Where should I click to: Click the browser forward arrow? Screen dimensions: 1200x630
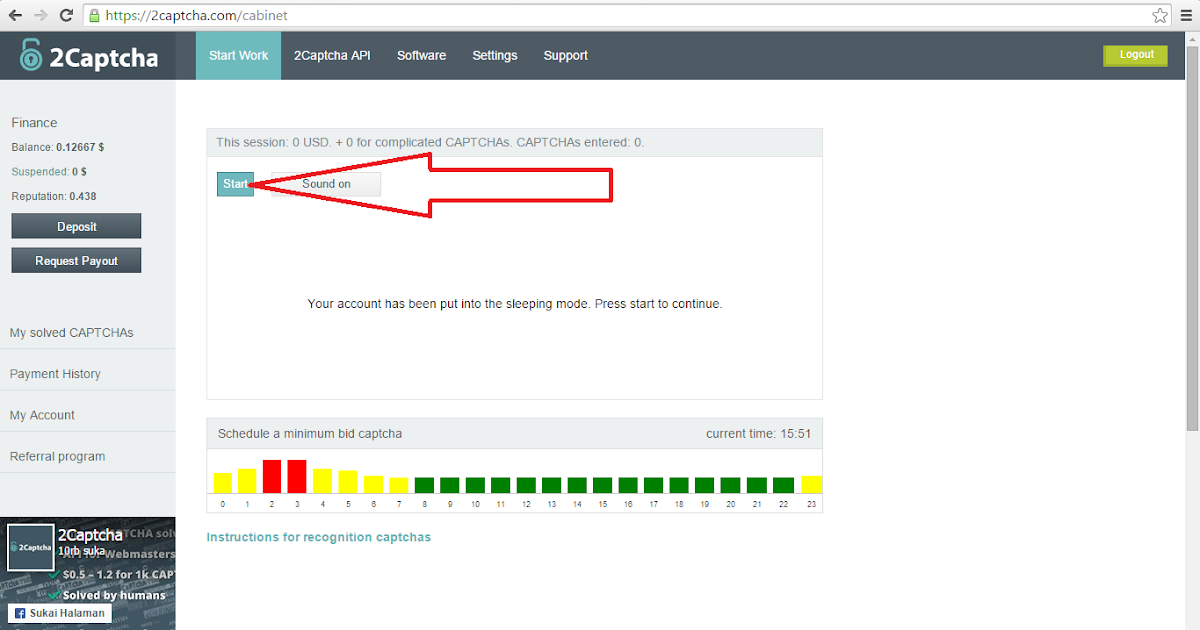(x=41, y=16)
